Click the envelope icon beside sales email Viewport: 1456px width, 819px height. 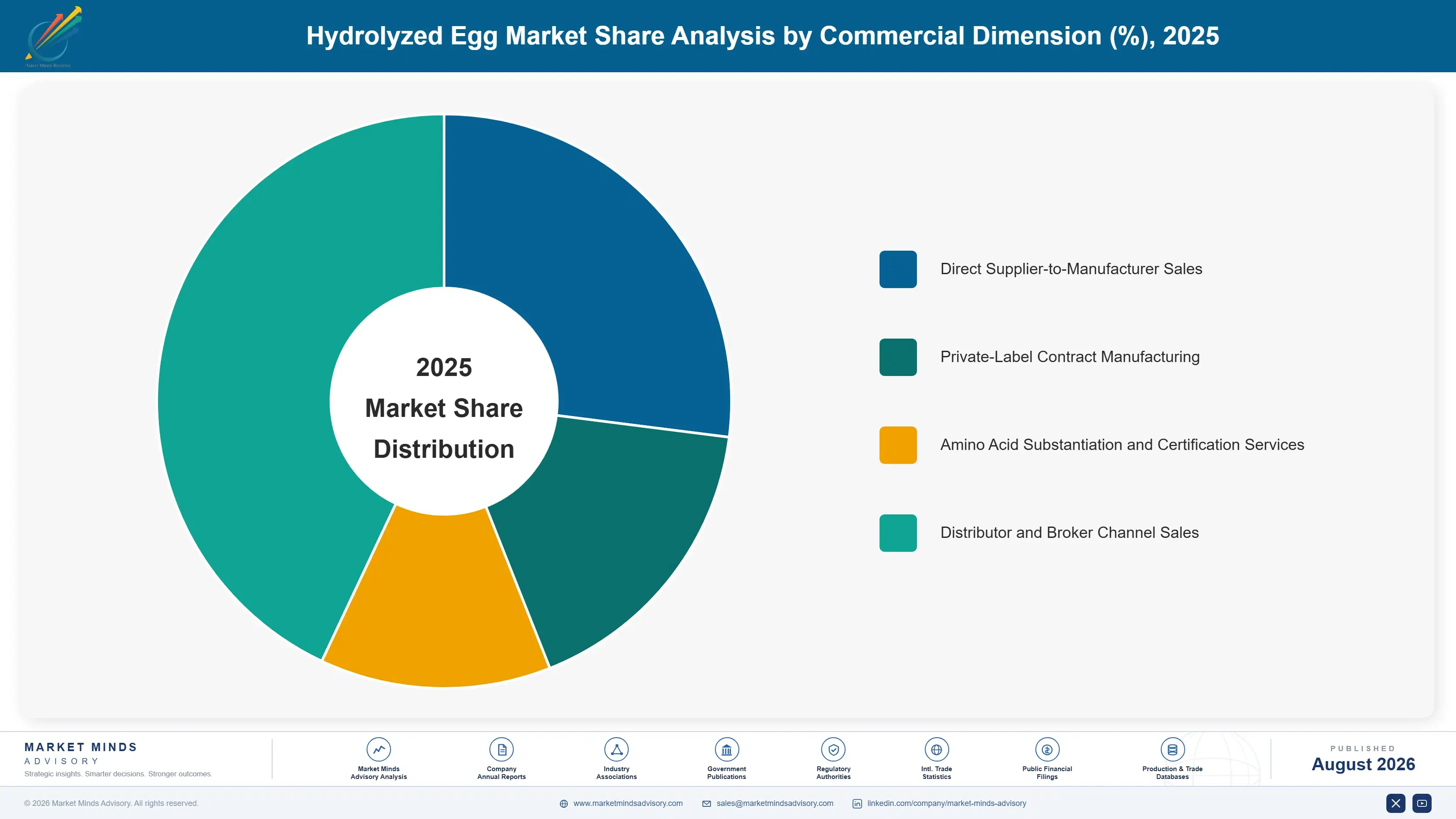[707, 804]
